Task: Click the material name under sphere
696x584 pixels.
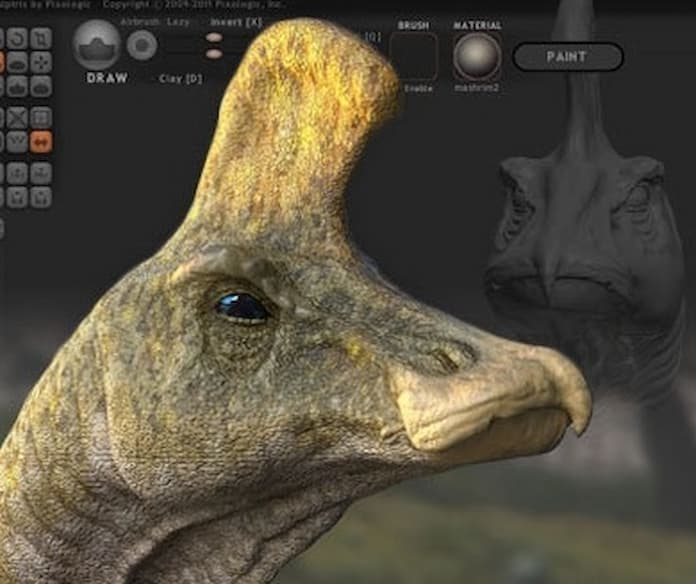Action: pyautogui.click(x=476, y=88)
